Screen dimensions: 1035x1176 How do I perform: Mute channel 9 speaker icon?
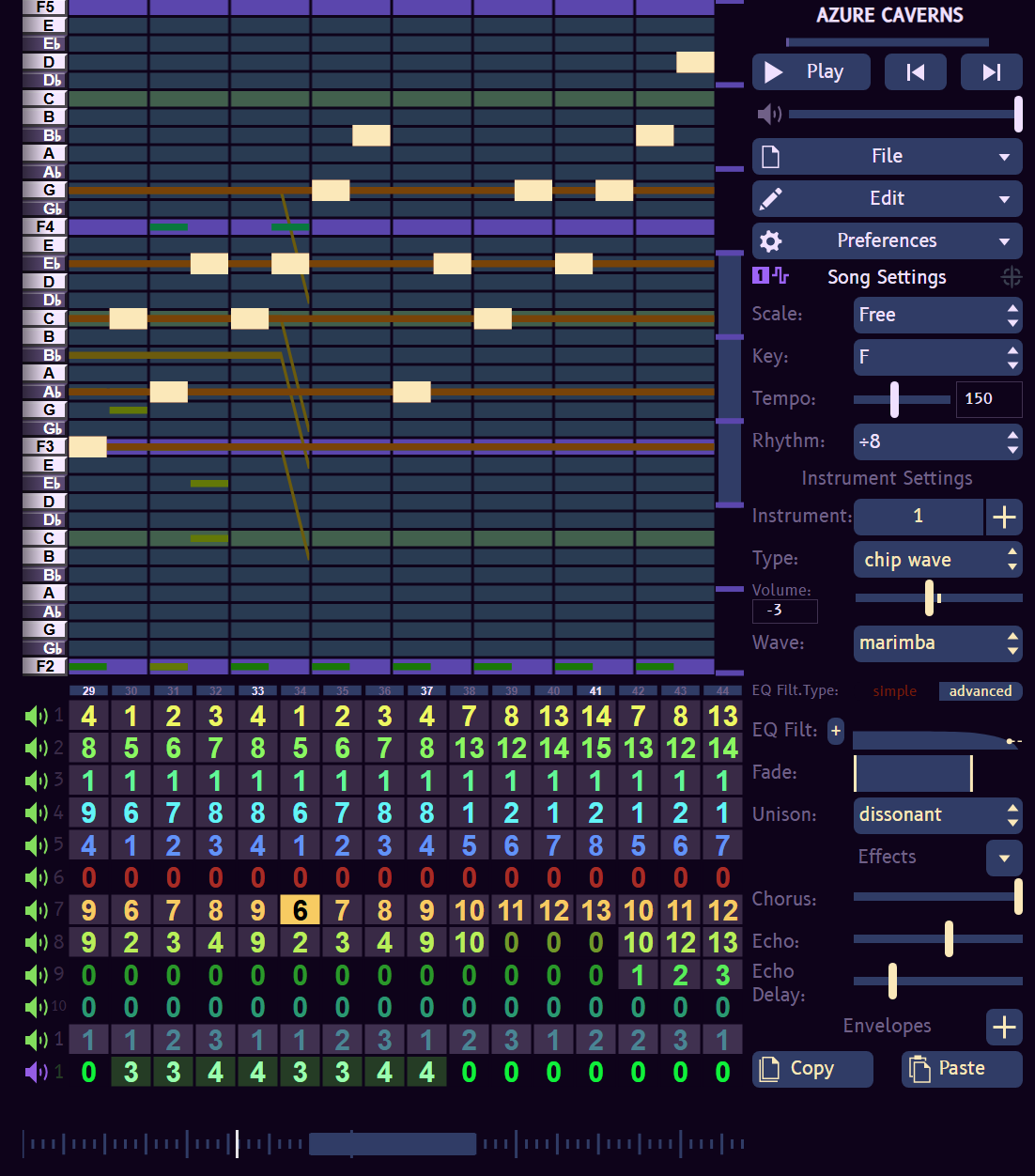point(36,976)
